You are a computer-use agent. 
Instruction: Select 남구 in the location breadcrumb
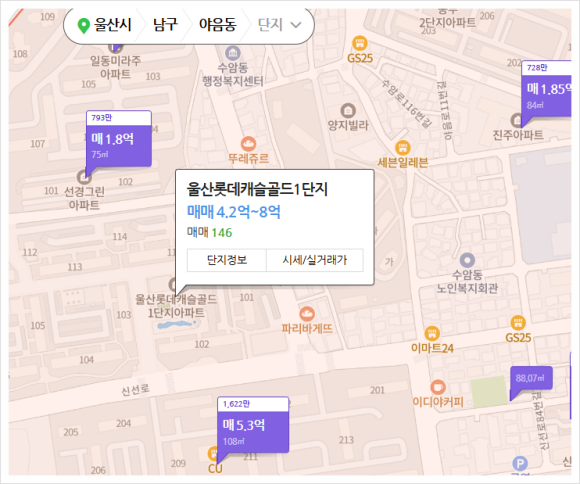click(x=165, y=25)
